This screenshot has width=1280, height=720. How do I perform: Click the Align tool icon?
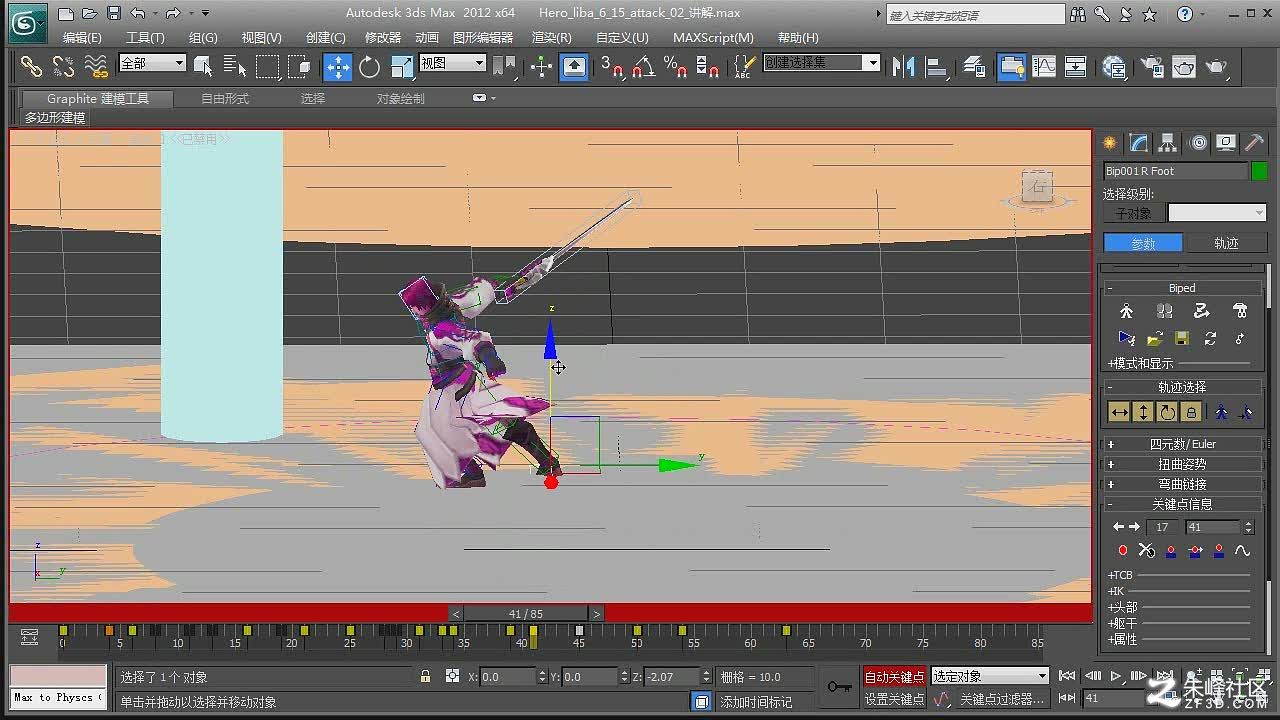(936, 66)
